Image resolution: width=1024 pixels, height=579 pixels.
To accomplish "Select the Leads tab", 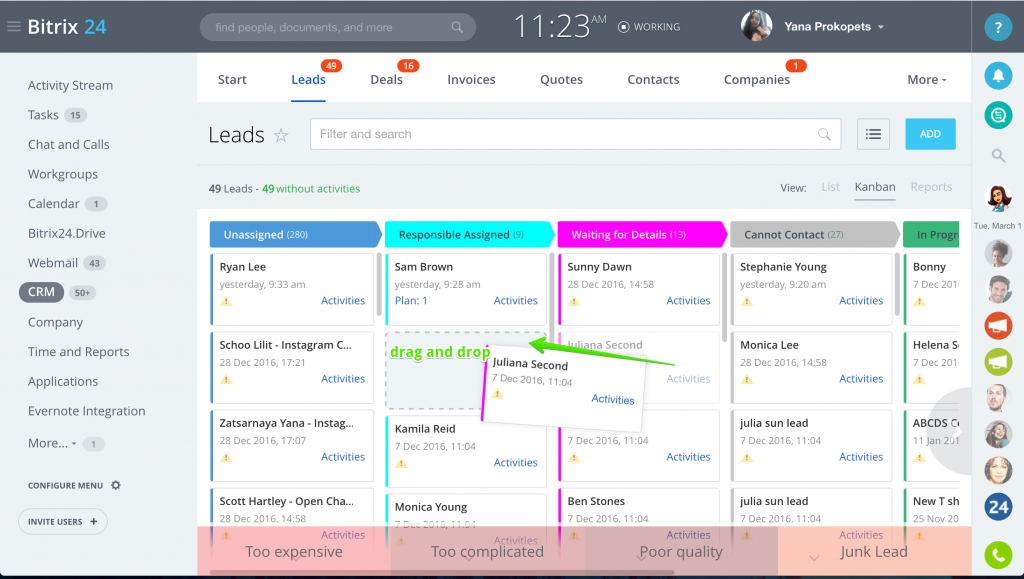I will [308, 80].
